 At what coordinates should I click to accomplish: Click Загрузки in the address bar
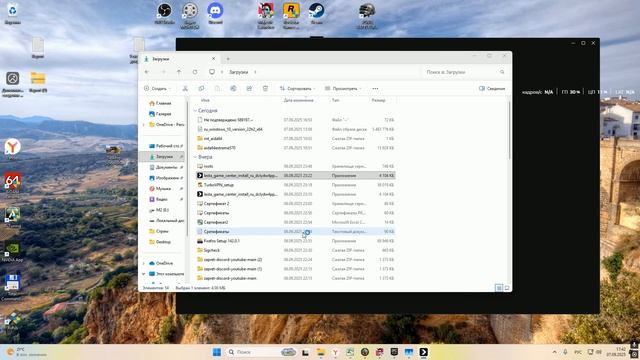(x=238, y=72)
